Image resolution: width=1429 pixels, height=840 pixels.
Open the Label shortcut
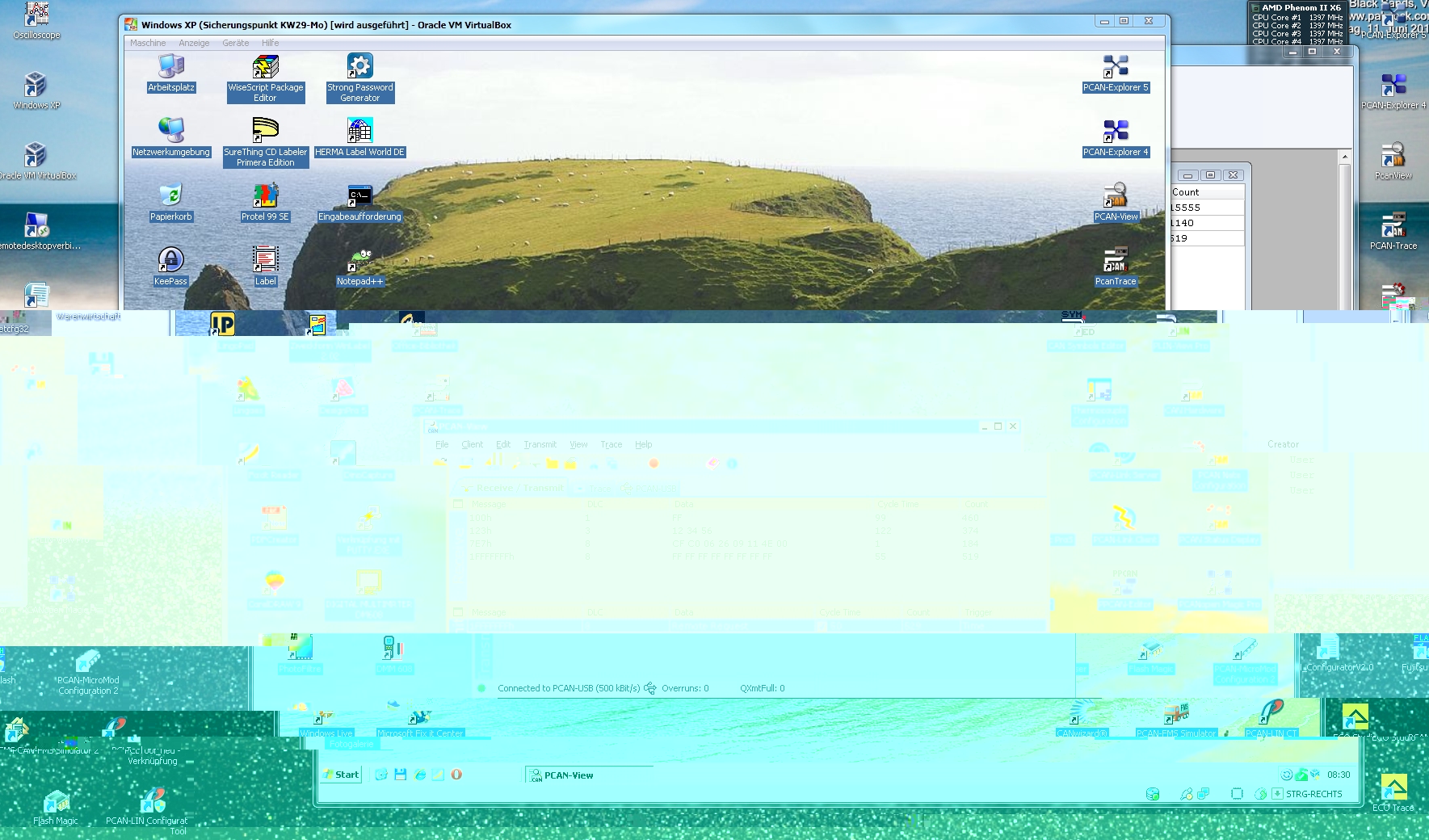click(x=265, y=267)
